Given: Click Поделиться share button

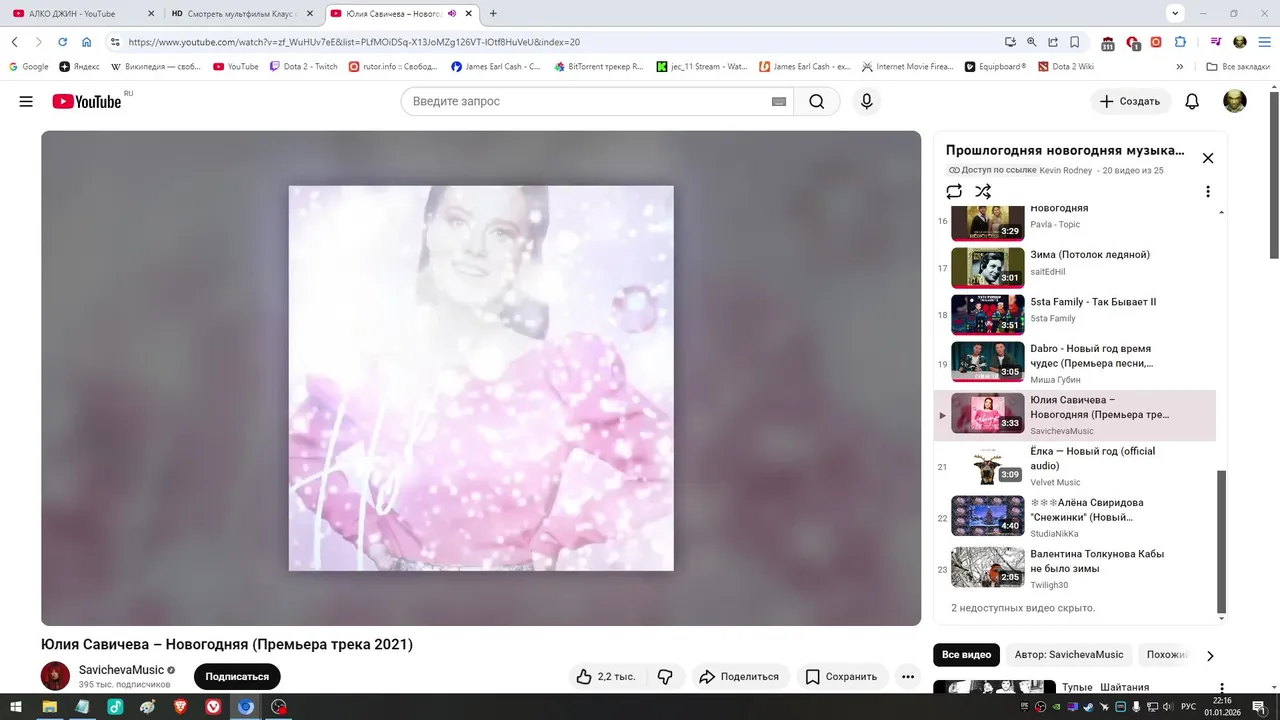Looking at the screenshot, I should 739,677.
